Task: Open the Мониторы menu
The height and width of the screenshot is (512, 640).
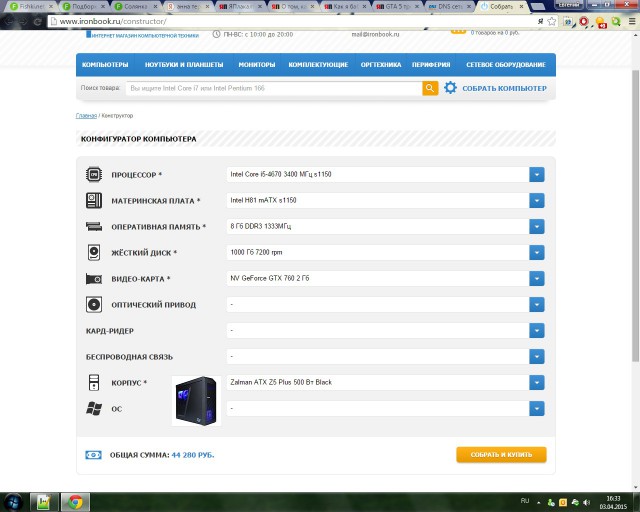Action: click(x=257, y=65)
